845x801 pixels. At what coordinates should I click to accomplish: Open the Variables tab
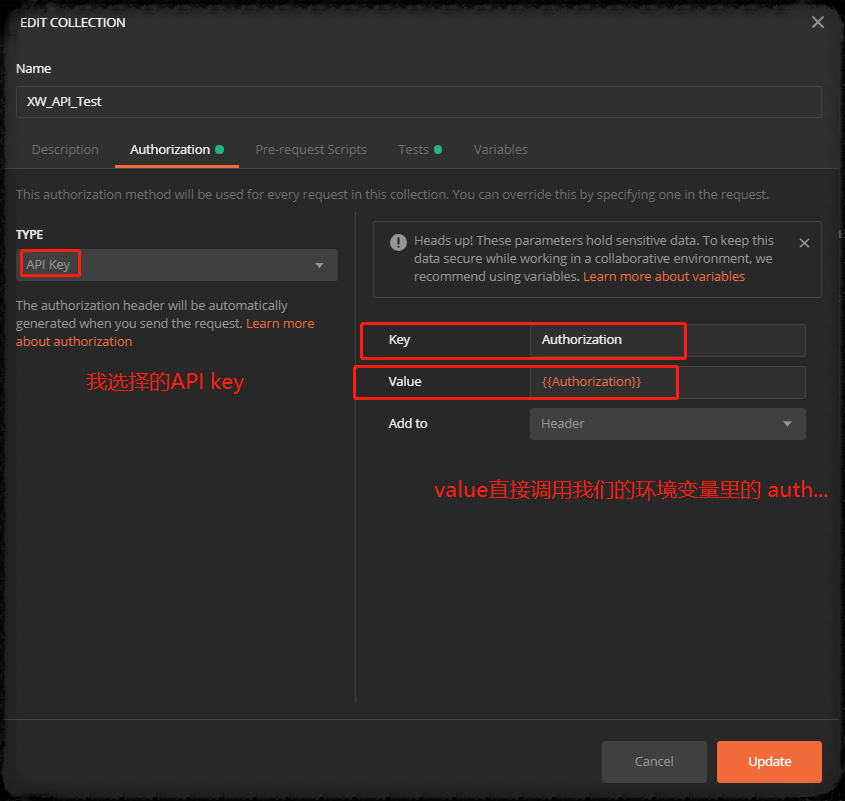[x=500, y=148]
